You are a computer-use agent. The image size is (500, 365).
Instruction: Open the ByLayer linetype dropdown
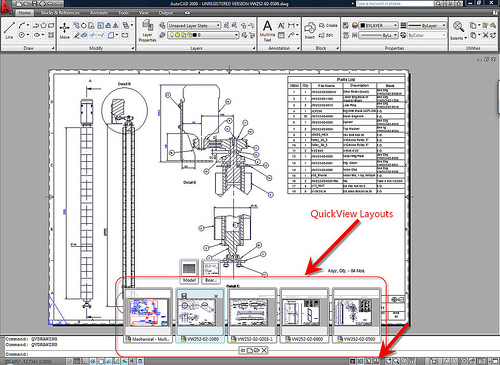[x=427, y=25]
